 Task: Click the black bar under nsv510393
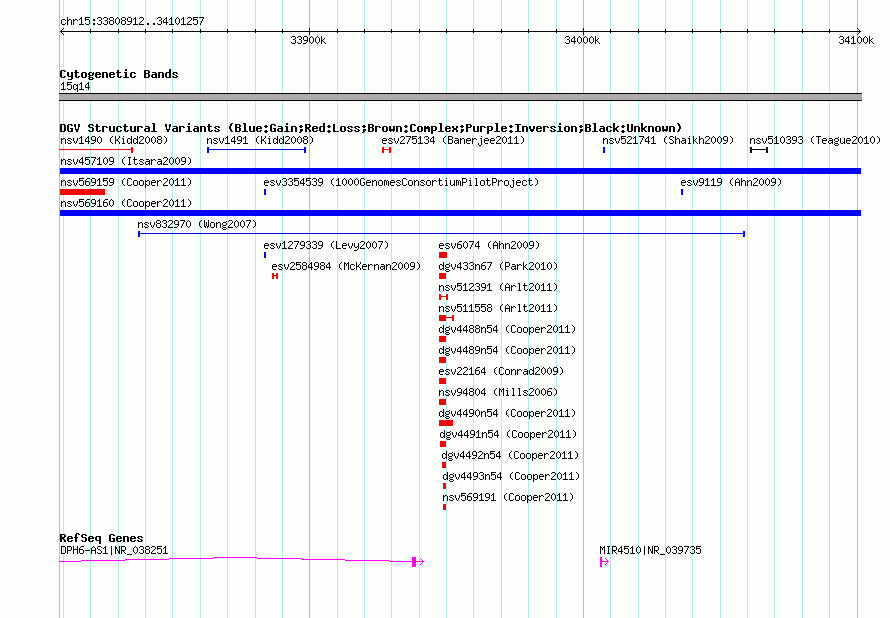coord(759,150)
